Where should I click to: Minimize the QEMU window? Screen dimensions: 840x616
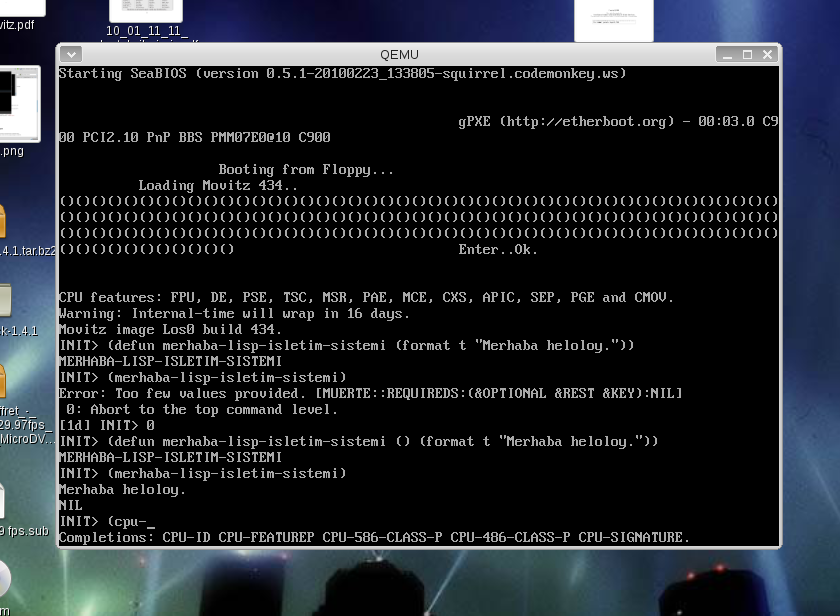coord(728,55)
